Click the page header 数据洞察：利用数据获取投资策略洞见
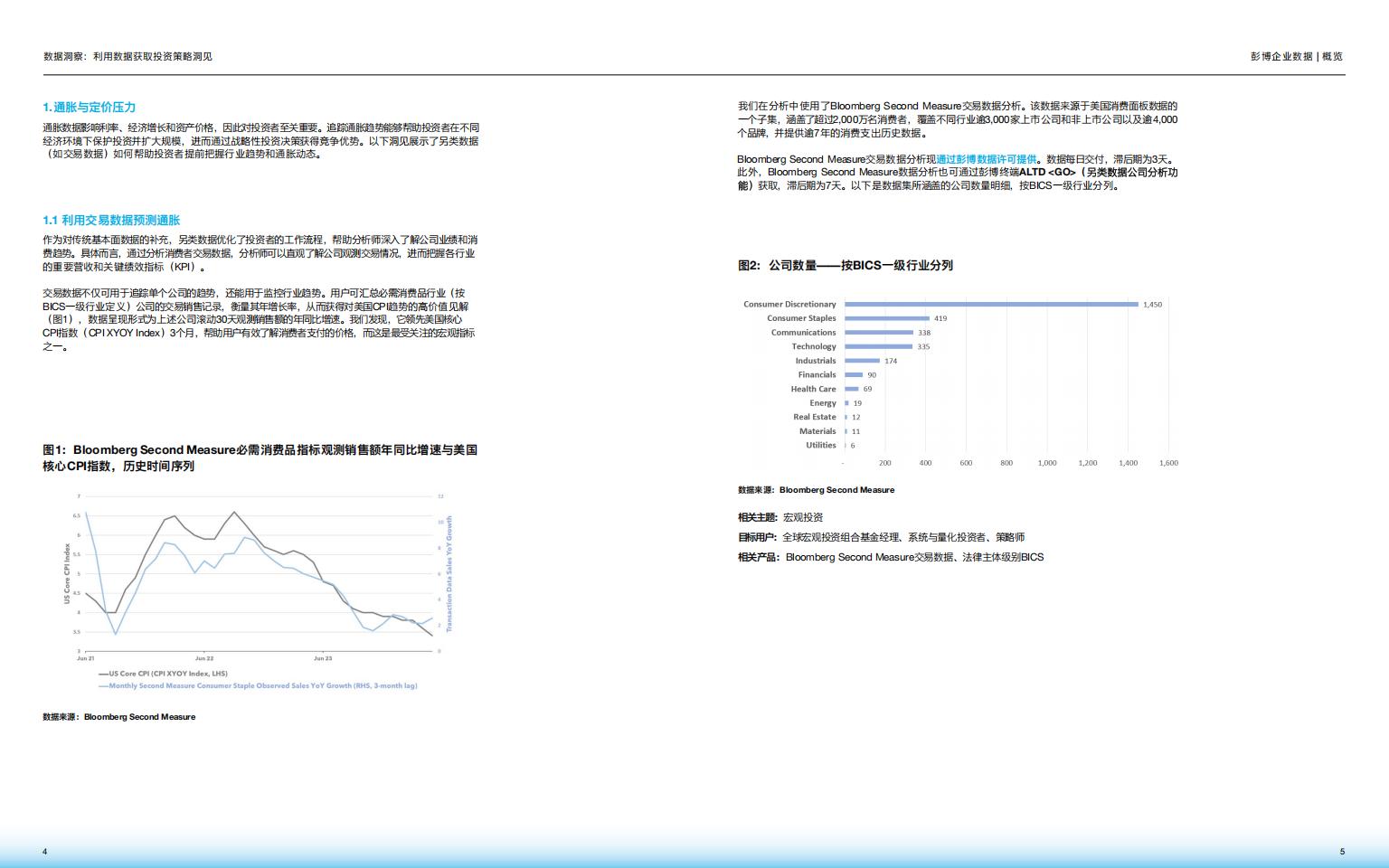 [128, 56]
